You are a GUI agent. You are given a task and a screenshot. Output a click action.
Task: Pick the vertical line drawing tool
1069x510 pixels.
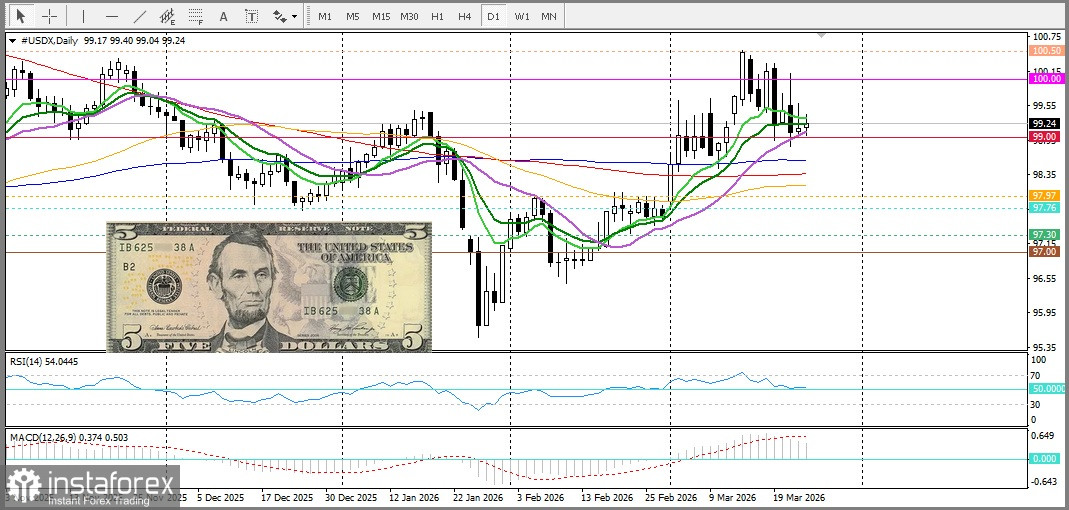tap(83, 16)
